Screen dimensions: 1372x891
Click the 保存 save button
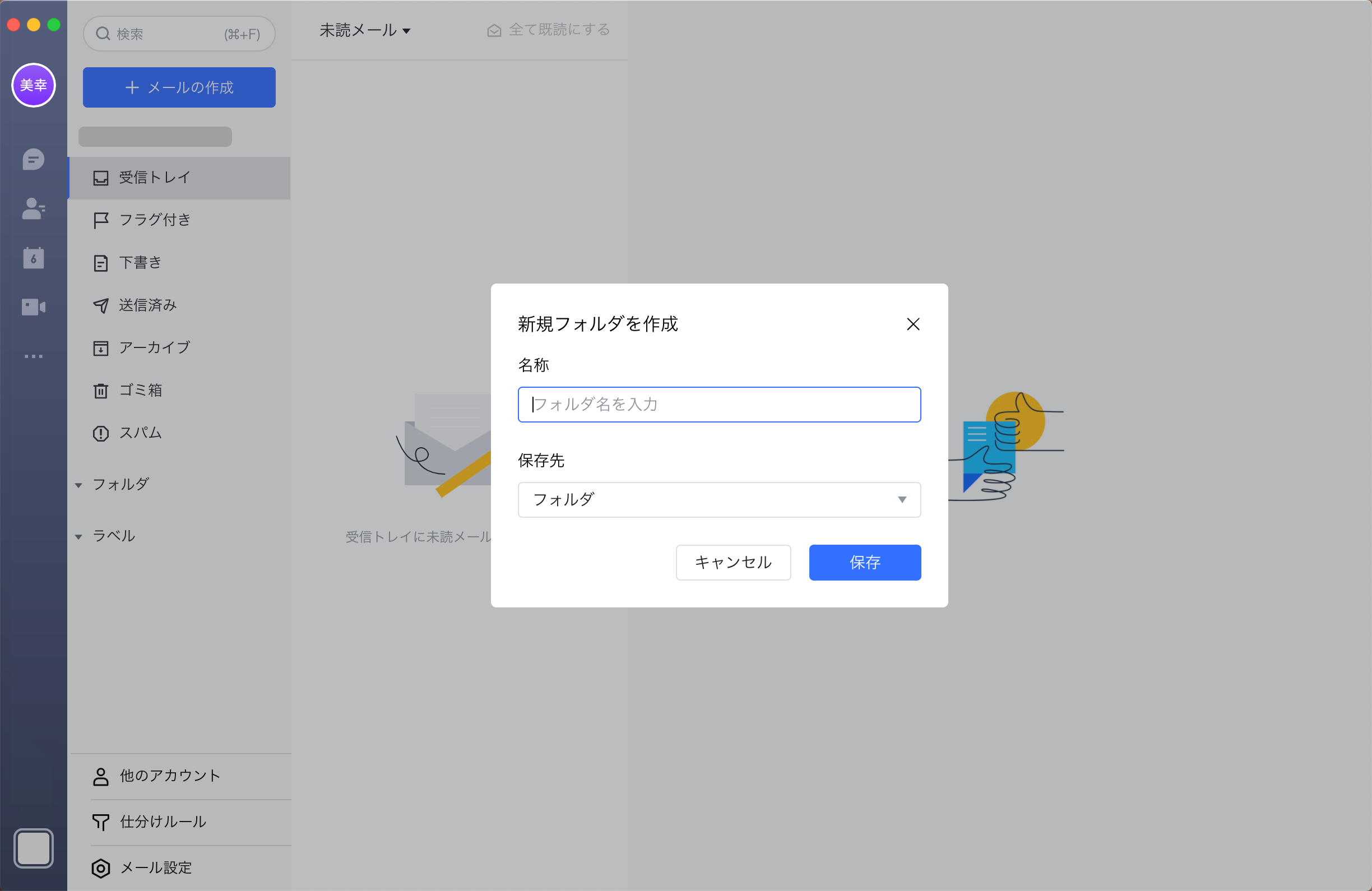tap(864, 562)
